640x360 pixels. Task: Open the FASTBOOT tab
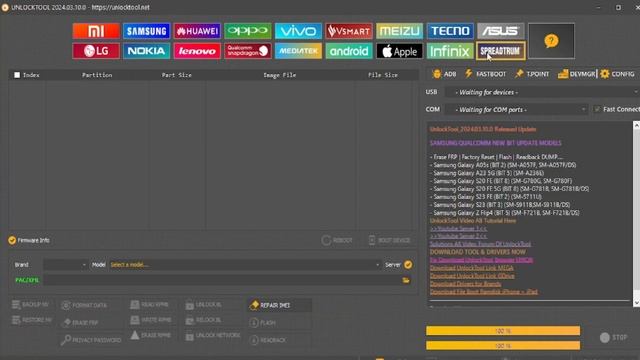coord(486,74)
